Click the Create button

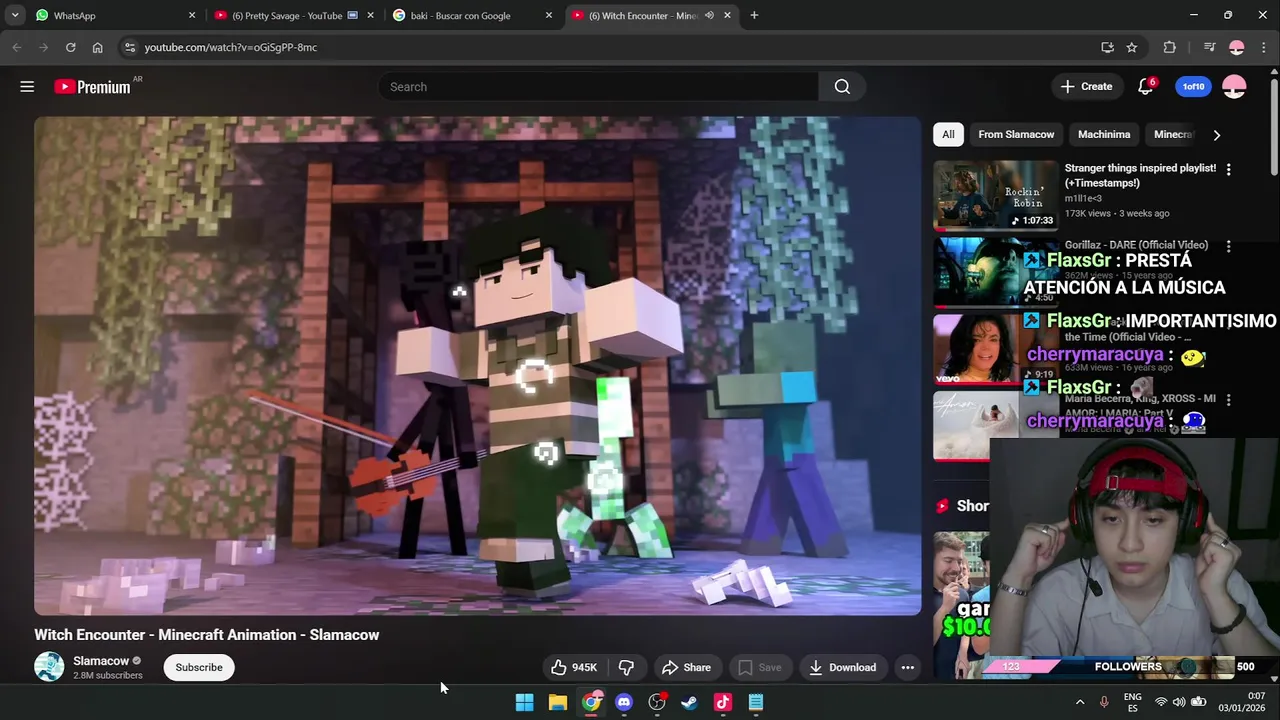1087,87
